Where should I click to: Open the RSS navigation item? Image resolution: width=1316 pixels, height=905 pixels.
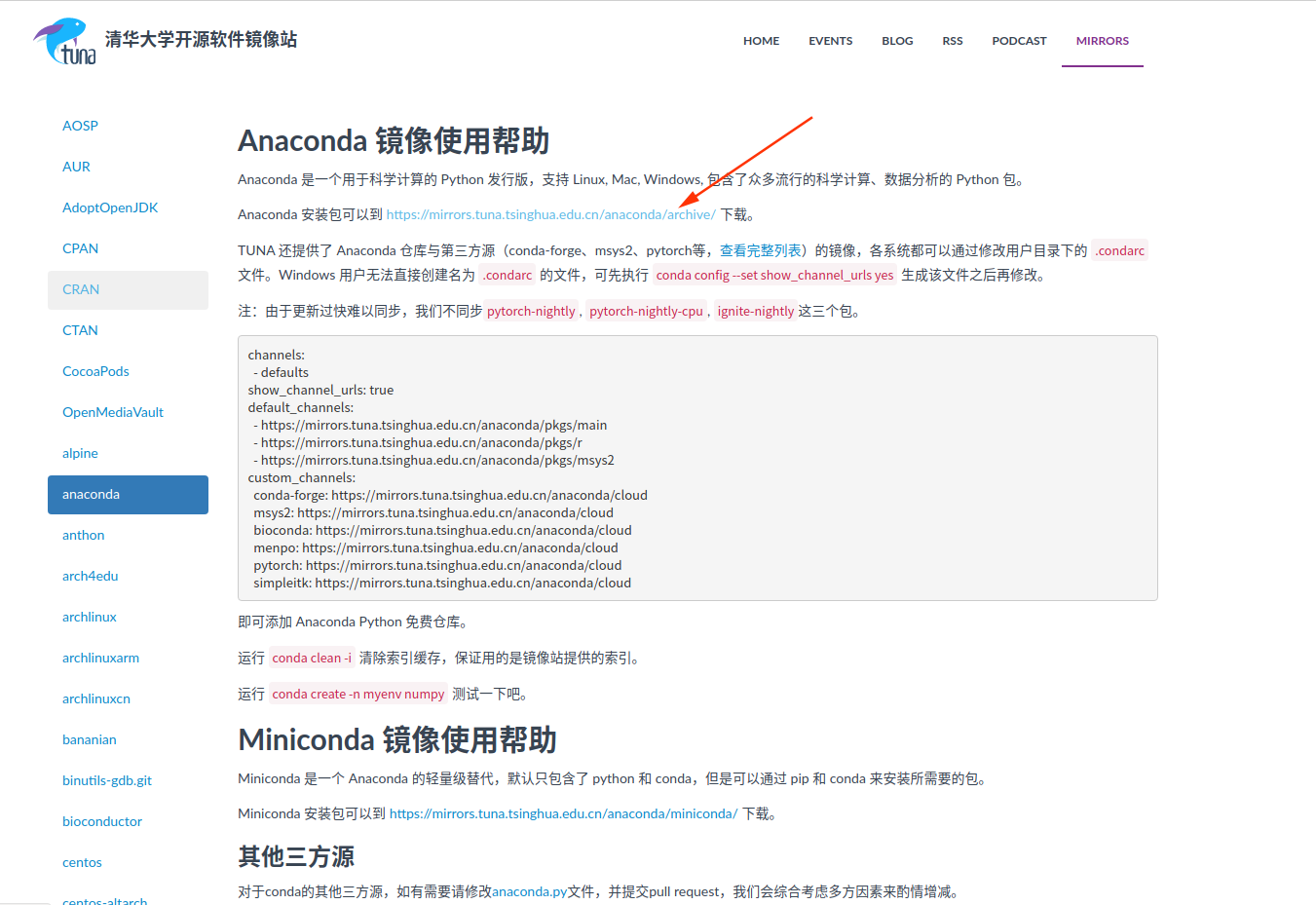953,41
